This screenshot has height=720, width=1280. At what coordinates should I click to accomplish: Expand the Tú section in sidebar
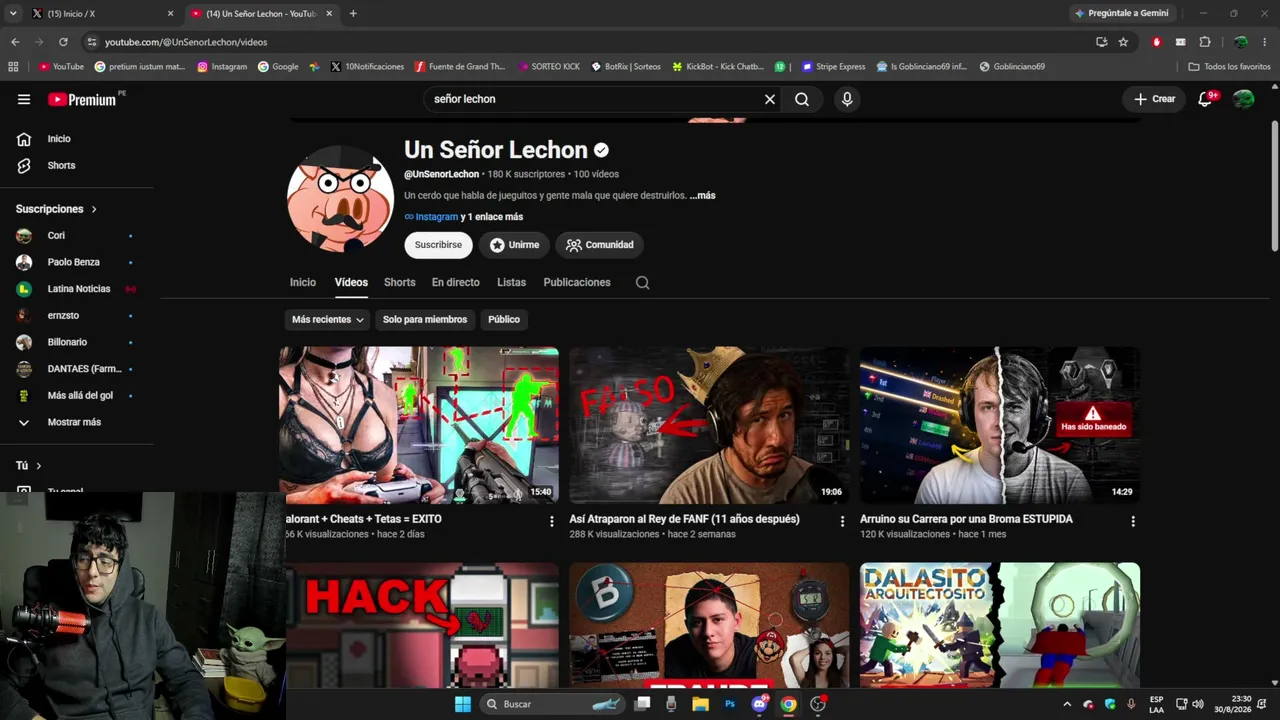click(29, 466)
